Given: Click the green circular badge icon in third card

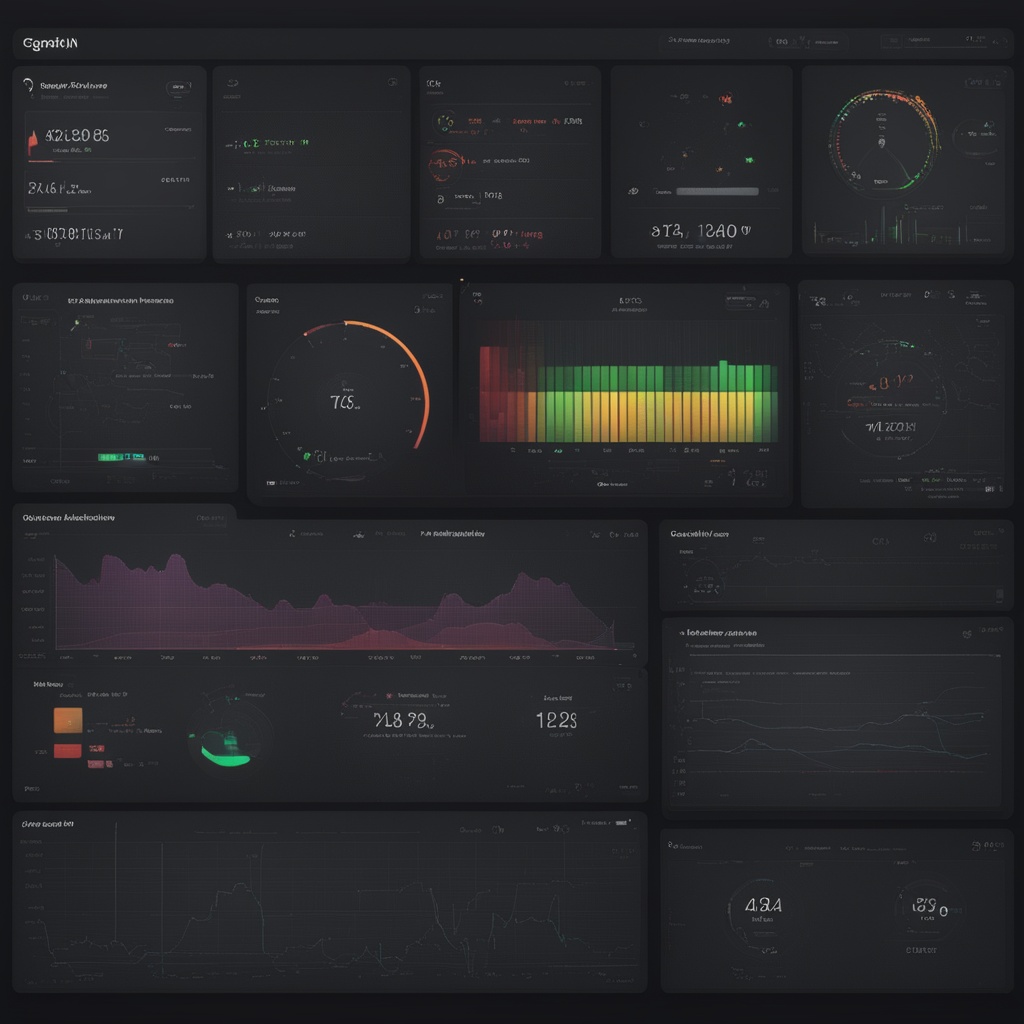Looking at the screenshot, I should pos(445,122).
